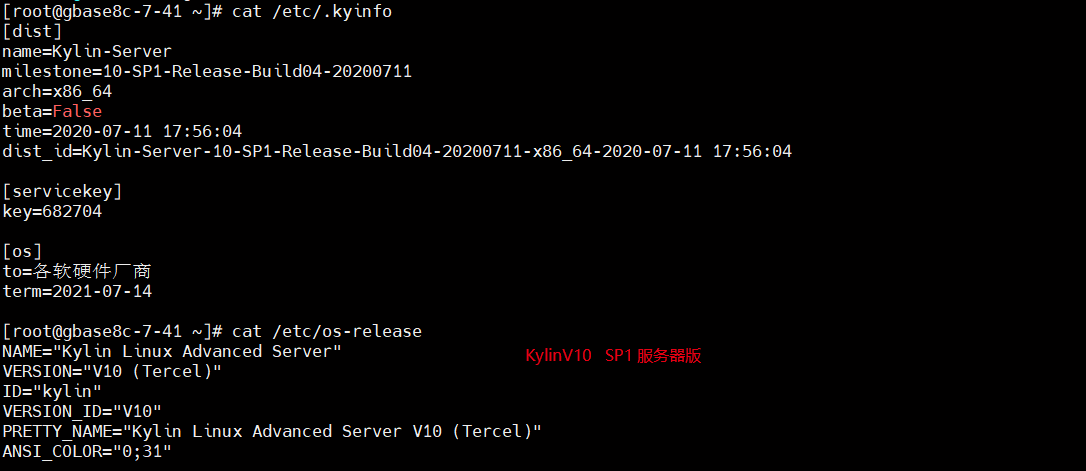Screen dimensions: 1086x471
Task: Click the term=2021-07-14 line
Action: coord(77,292)
